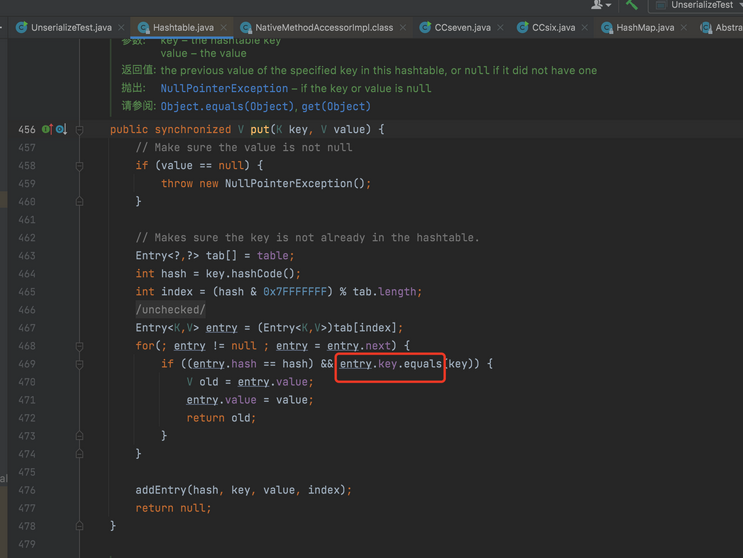Collapse the put method at line 456
Screen dimensions: 743x558
coord(80,129)
